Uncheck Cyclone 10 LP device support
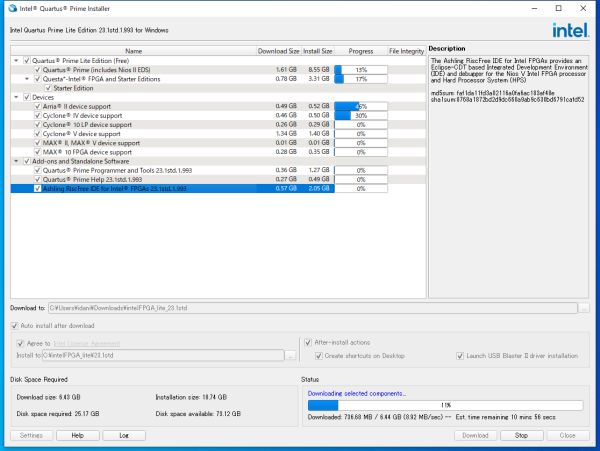 pos(38,125)
